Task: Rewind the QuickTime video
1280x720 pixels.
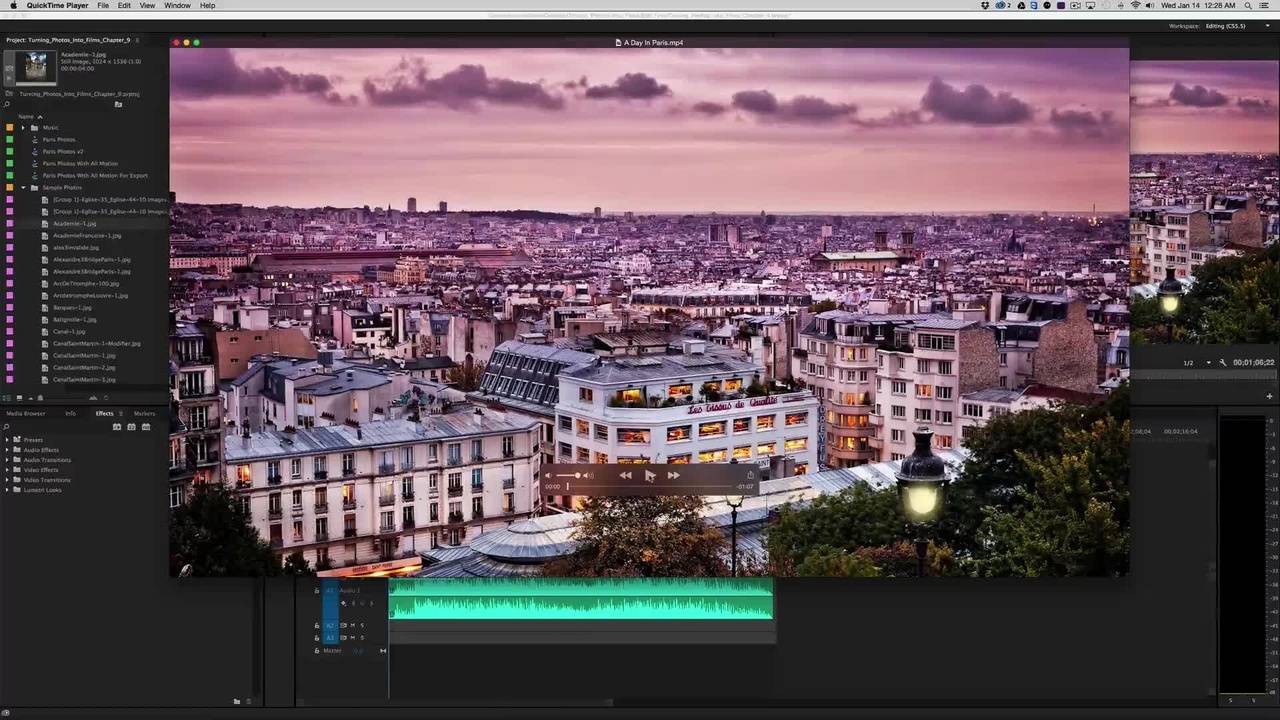Action: (x=625, y=476)
